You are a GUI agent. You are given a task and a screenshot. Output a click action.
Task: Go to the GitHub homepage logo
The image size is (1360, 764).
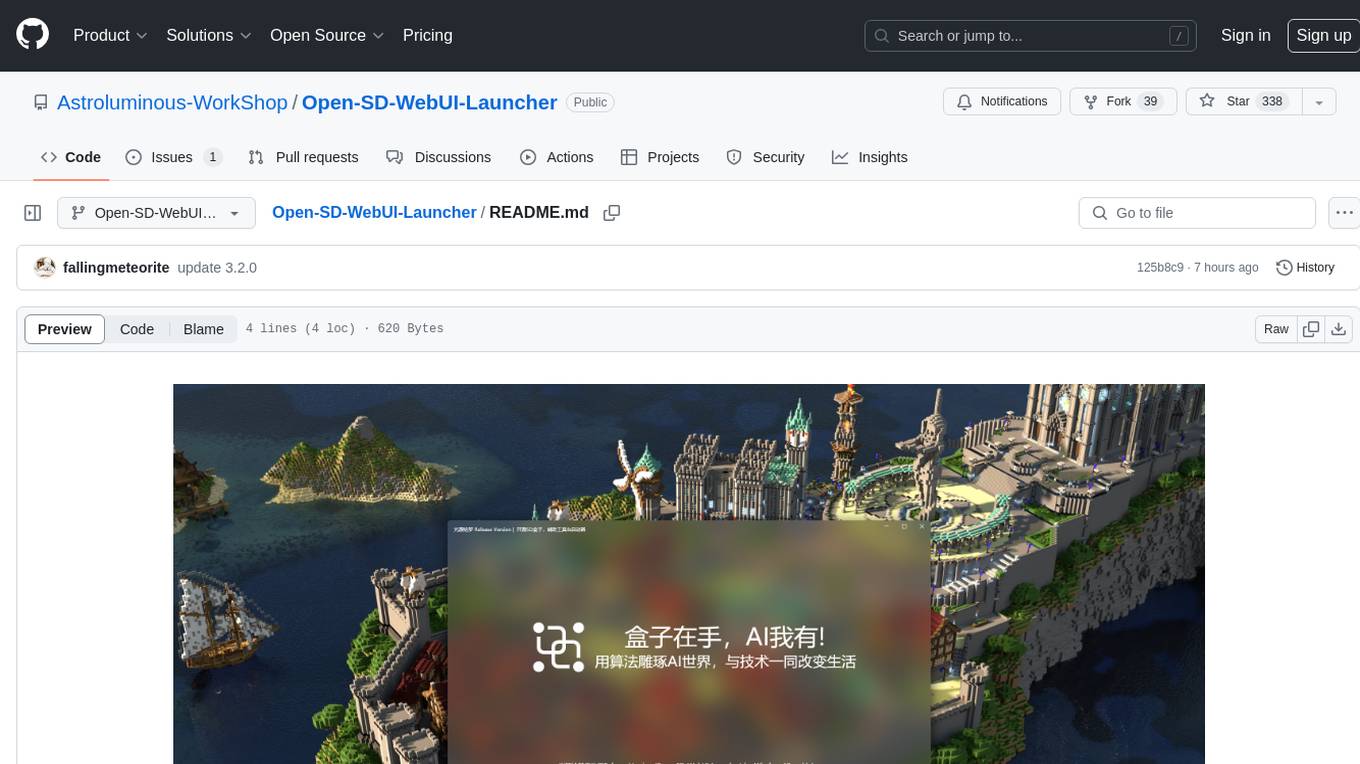pos(32,35)
